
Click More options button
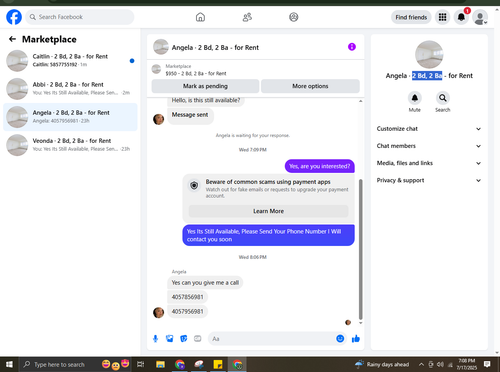(x=310, y=86)
